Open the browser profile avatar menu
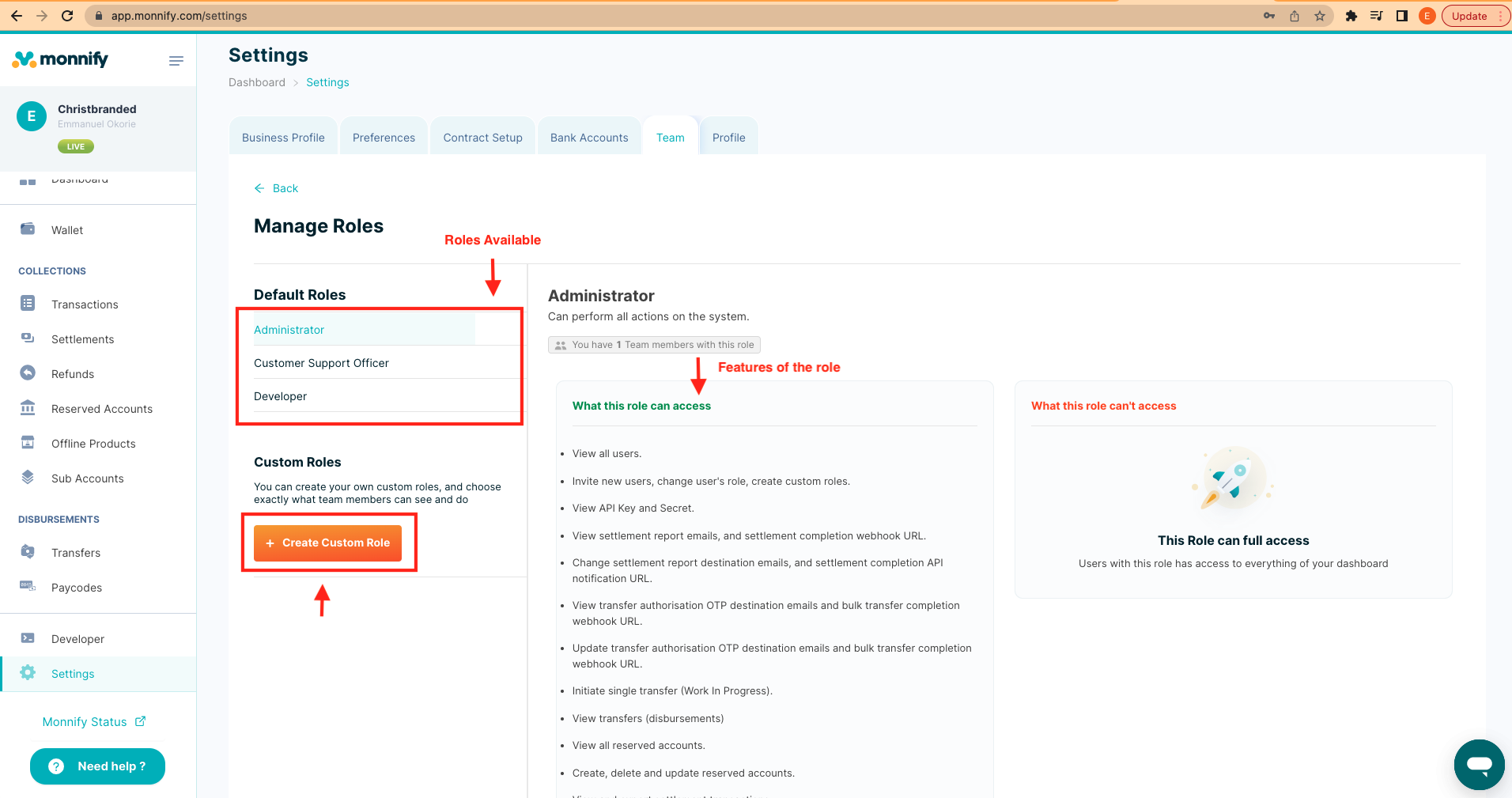This screenshot has height=798, width=1512. pos(1427,15)
